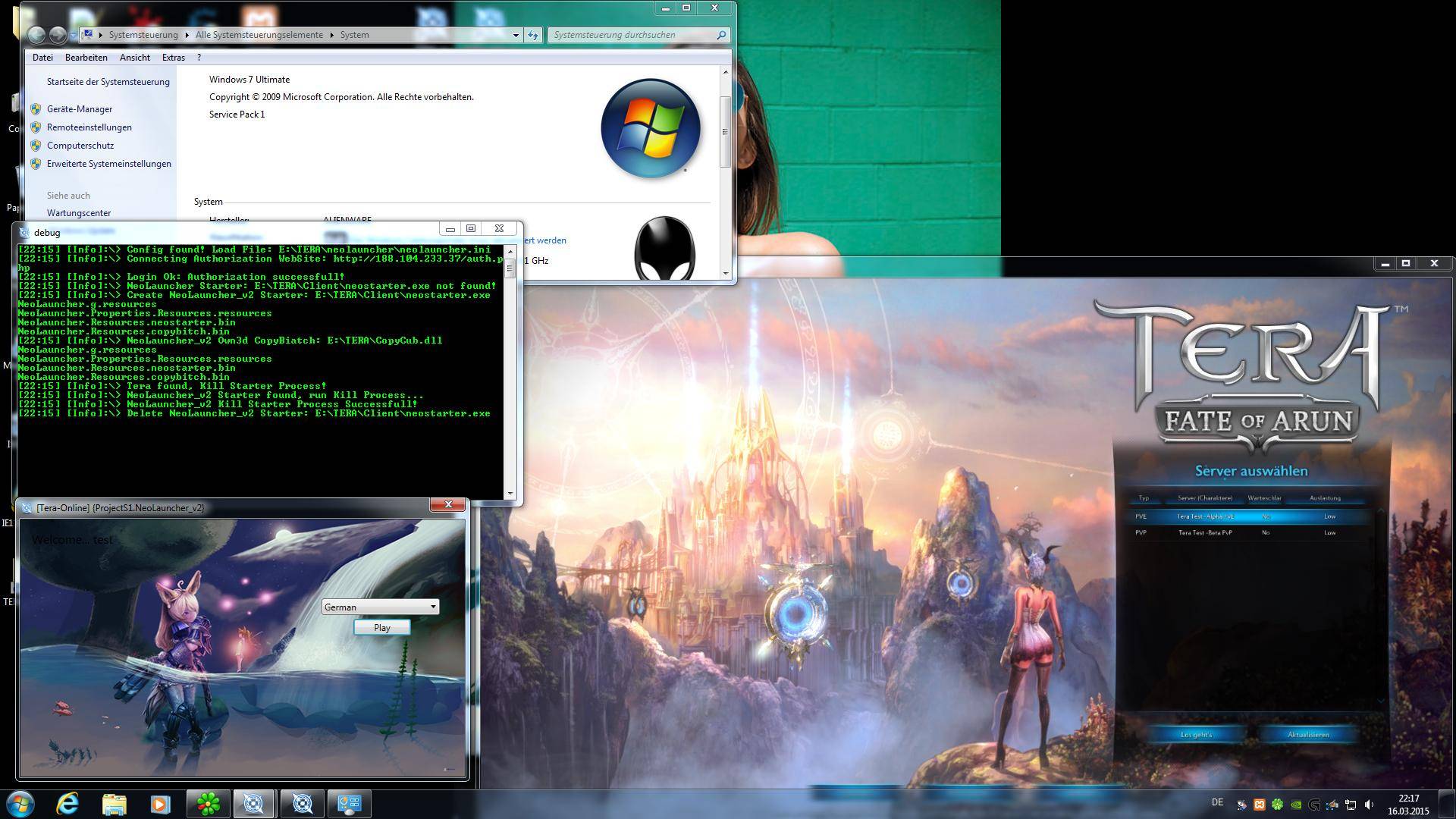Click the System window scrollbar down arrow
The height and width of the screenshot is (819, 1456).
tap(726, 273)
